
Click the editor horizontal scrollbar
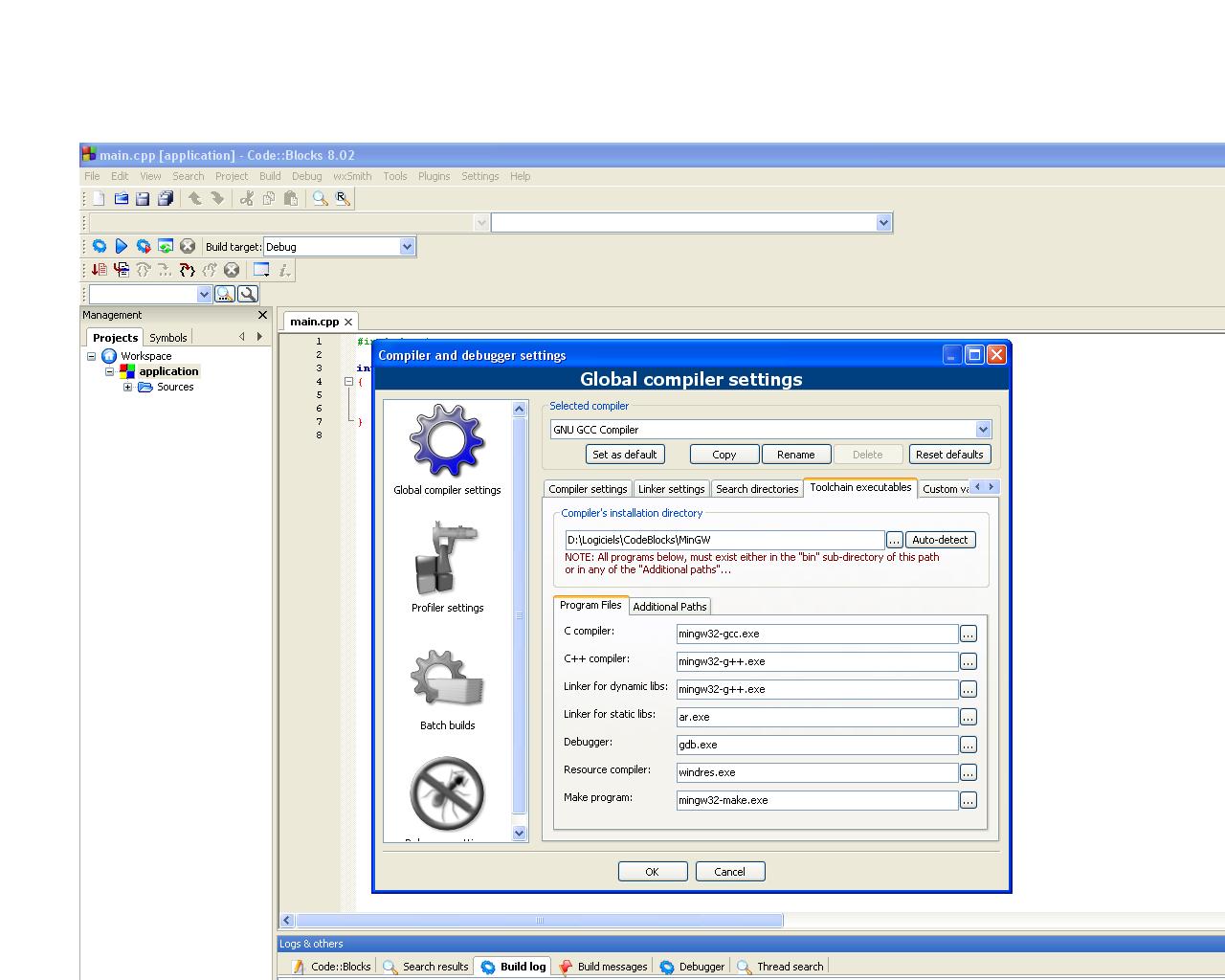[x=540, y=921]
